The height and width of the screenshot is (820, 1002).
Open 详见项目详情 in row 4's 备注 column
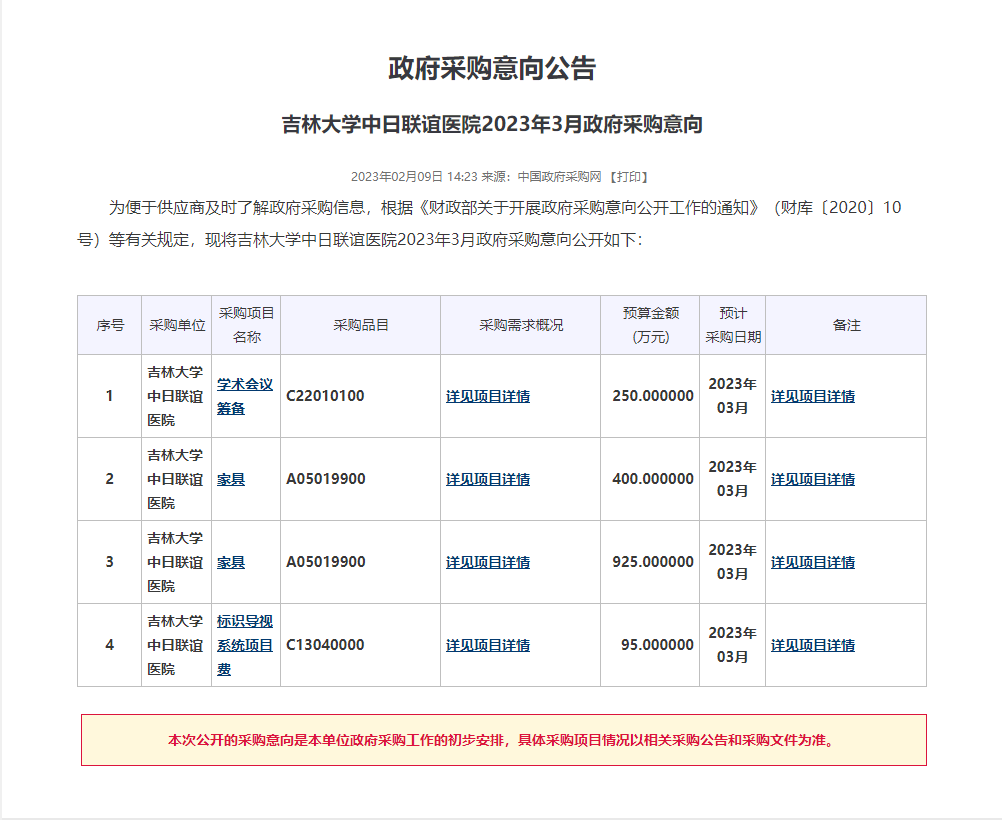(813, 646)
